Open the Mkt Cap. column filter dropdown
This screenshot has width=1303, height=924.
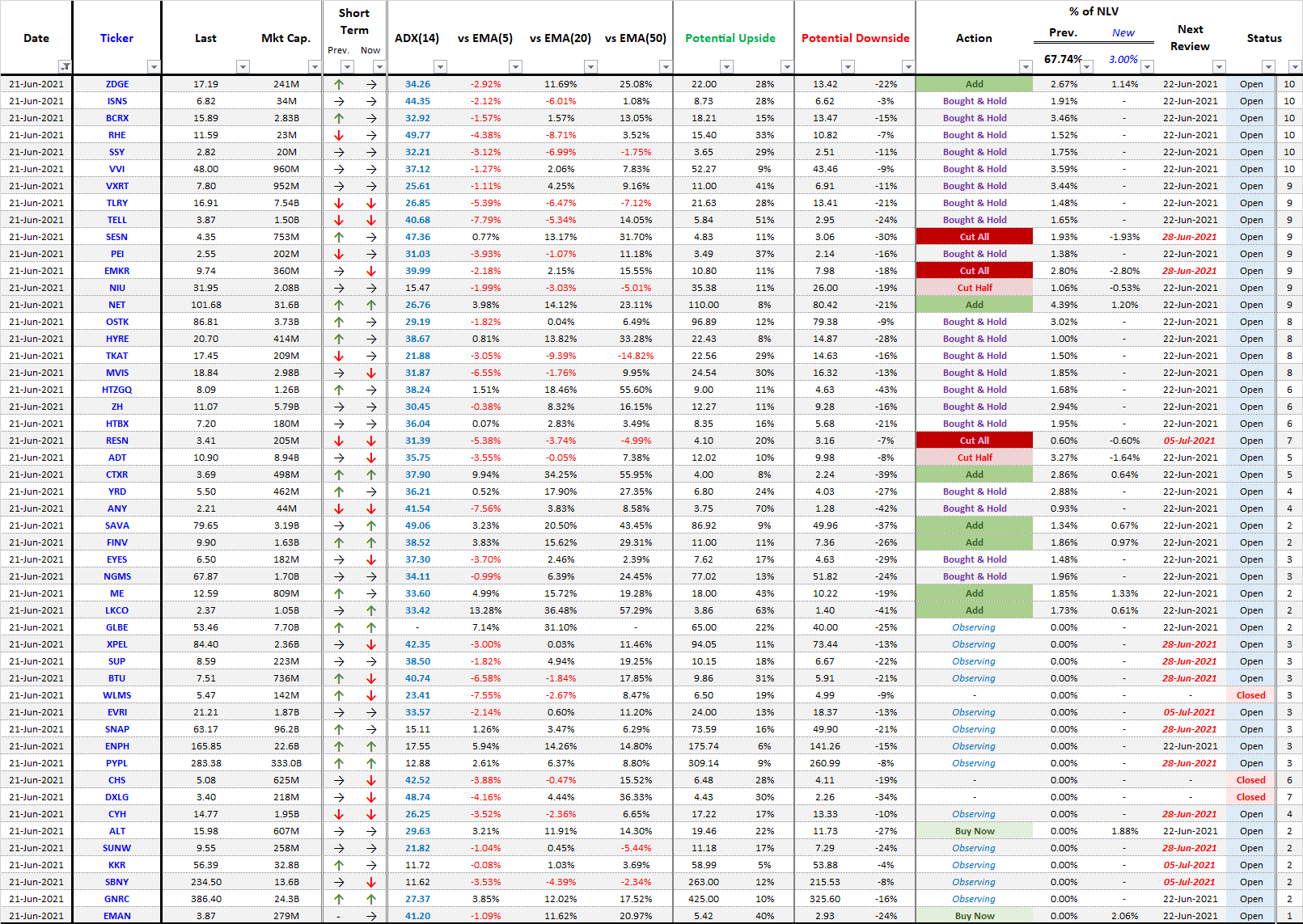315,66
